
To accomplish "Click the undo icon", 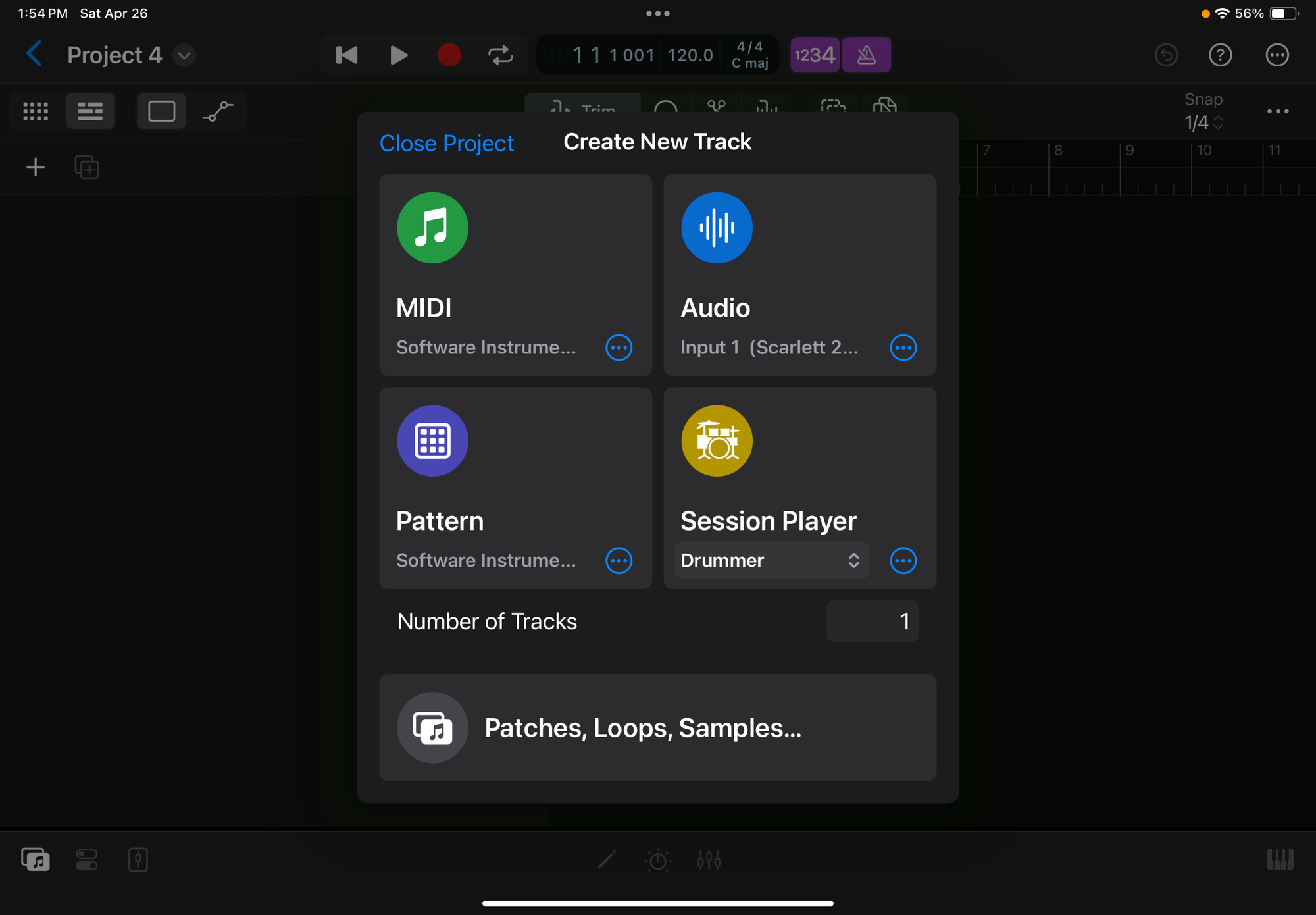I will coord(1167,55).
